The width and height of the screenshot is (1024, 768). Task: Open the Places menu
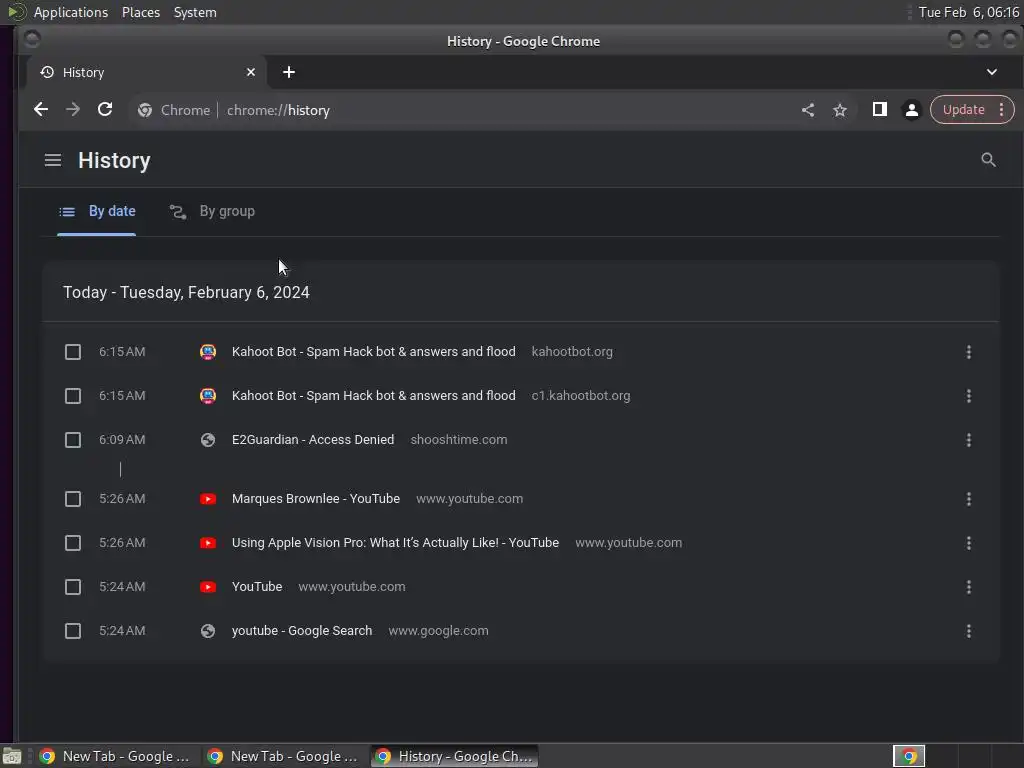(140, 12)
